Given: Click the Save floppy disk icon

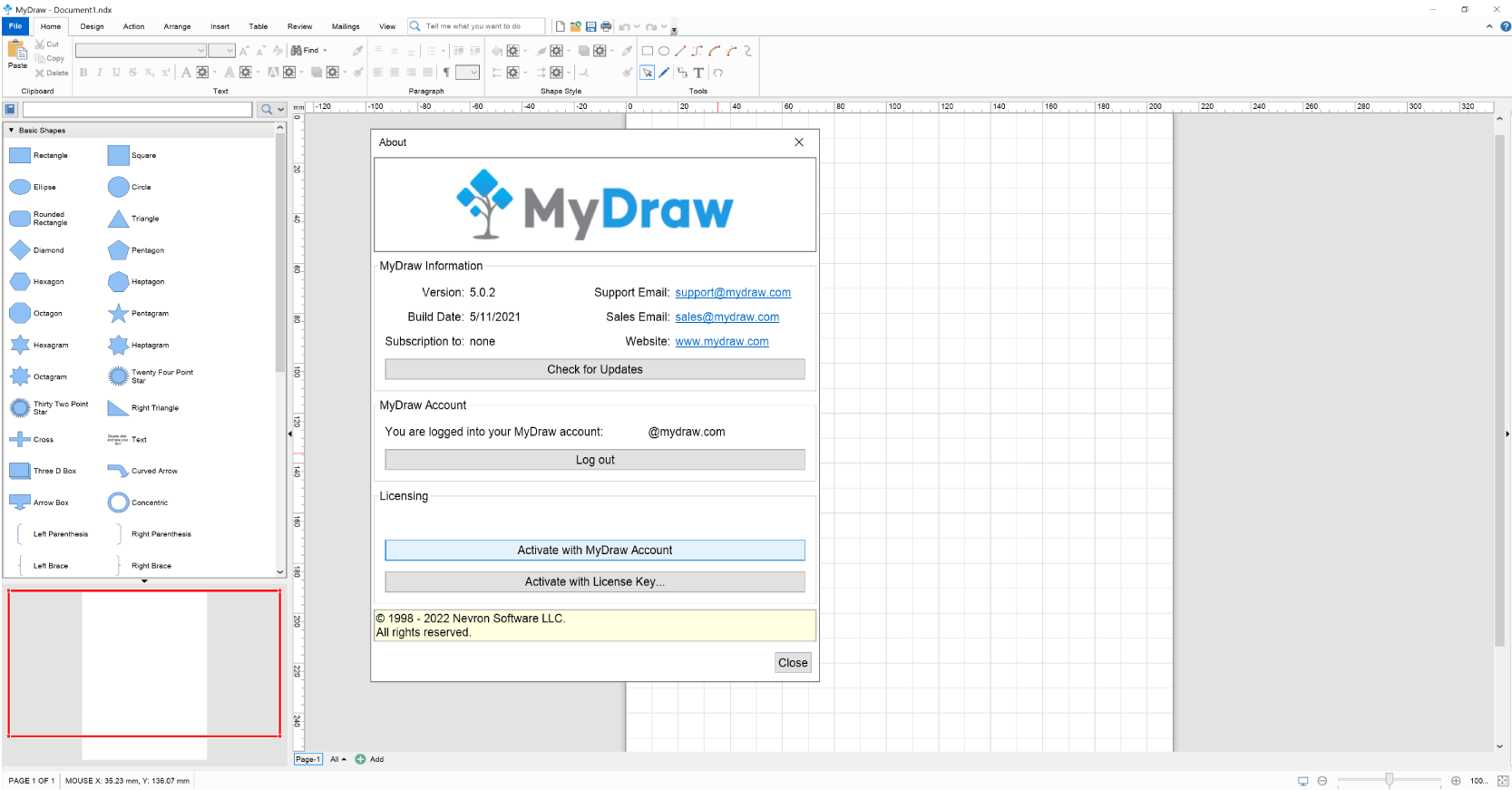Looking at the screenshot, I should (591, 26).
